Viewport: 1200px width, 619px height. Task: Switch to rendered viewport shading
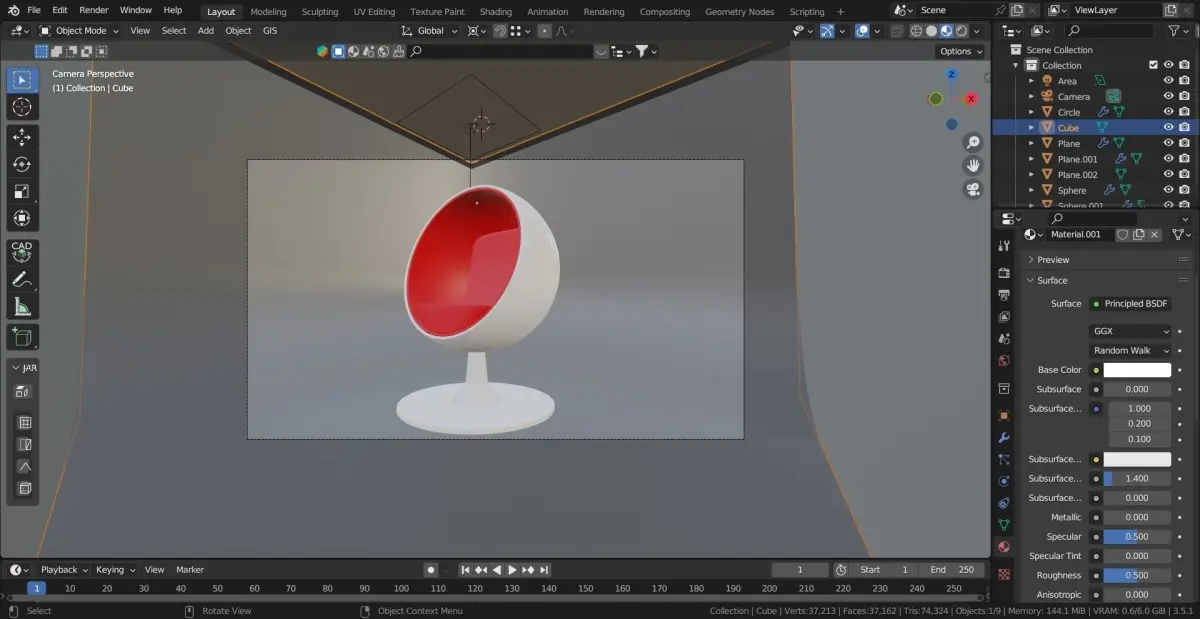pyautogui.click(x=962, y=31)
